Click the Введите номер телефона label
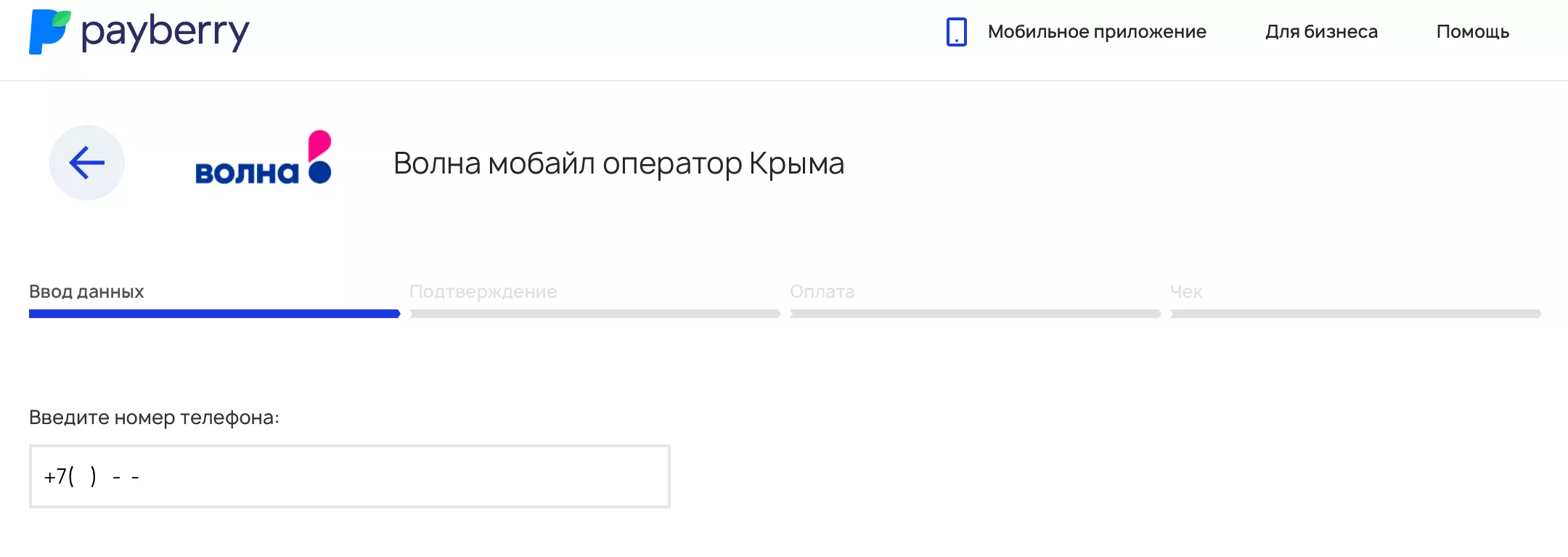Image resolution: width=1568 pixels, height=557 pixels. point(154,418)
